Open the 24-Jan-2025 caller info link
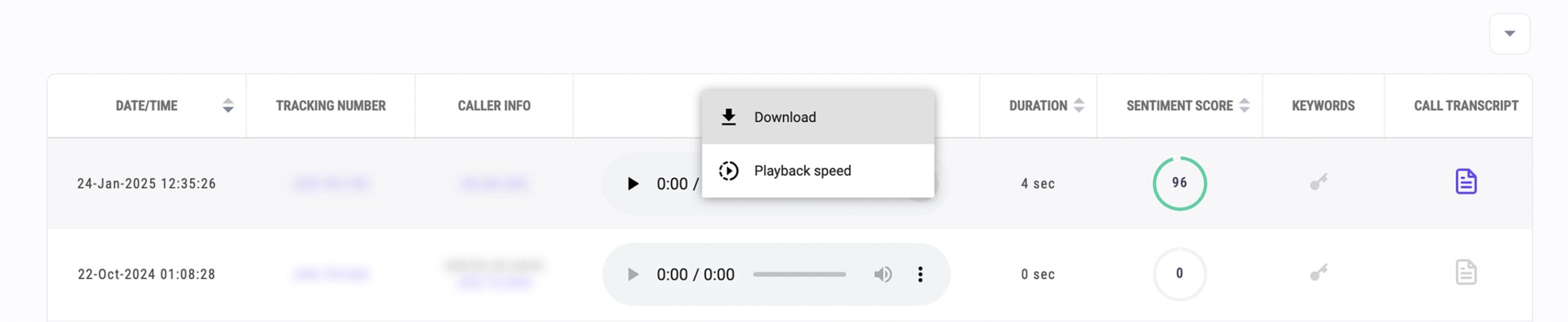The image size is (1568, 322). pos(494,183)
